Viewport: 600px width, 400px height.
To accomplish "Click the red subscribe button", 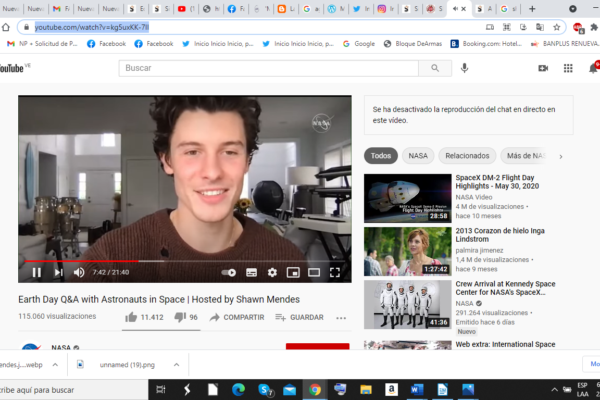I will (317, 346).
